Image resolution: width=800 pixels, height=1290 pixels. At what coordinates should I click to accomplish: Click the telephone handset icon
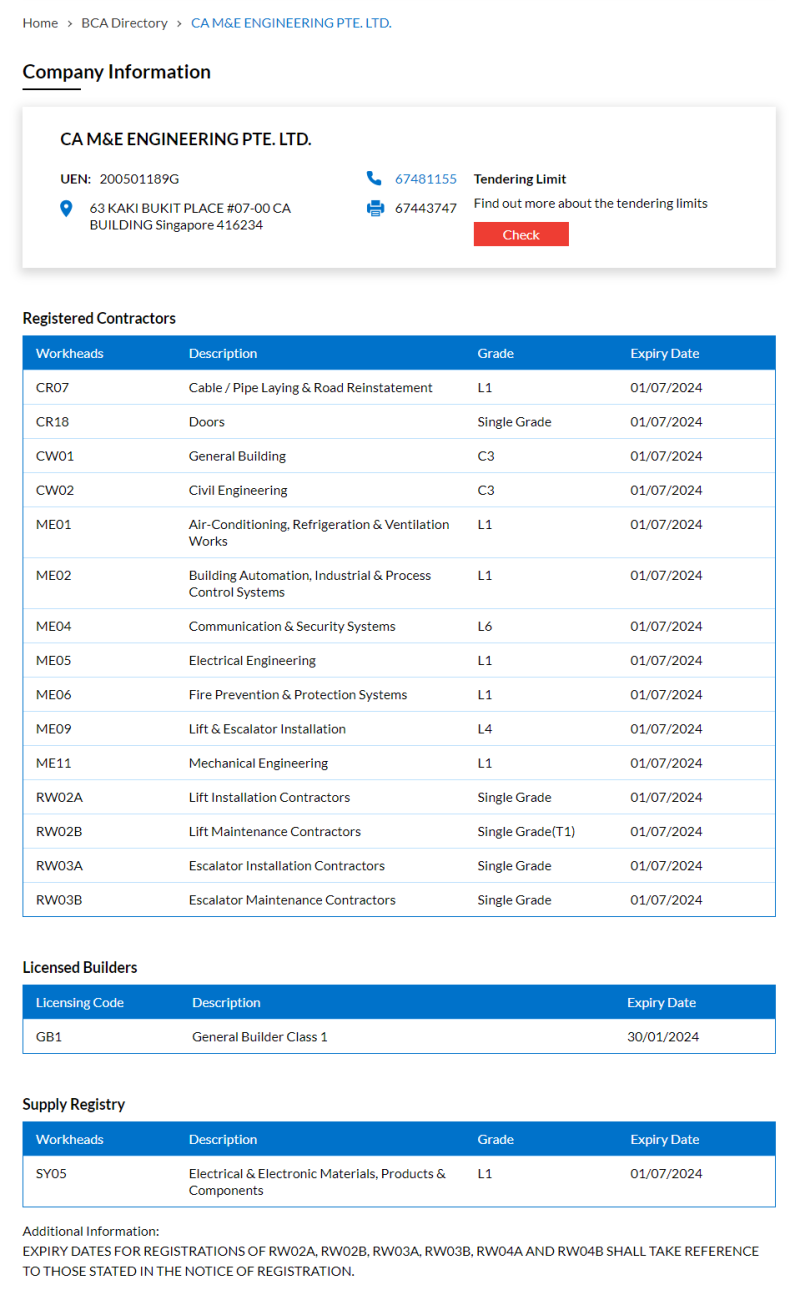(374, 179)
